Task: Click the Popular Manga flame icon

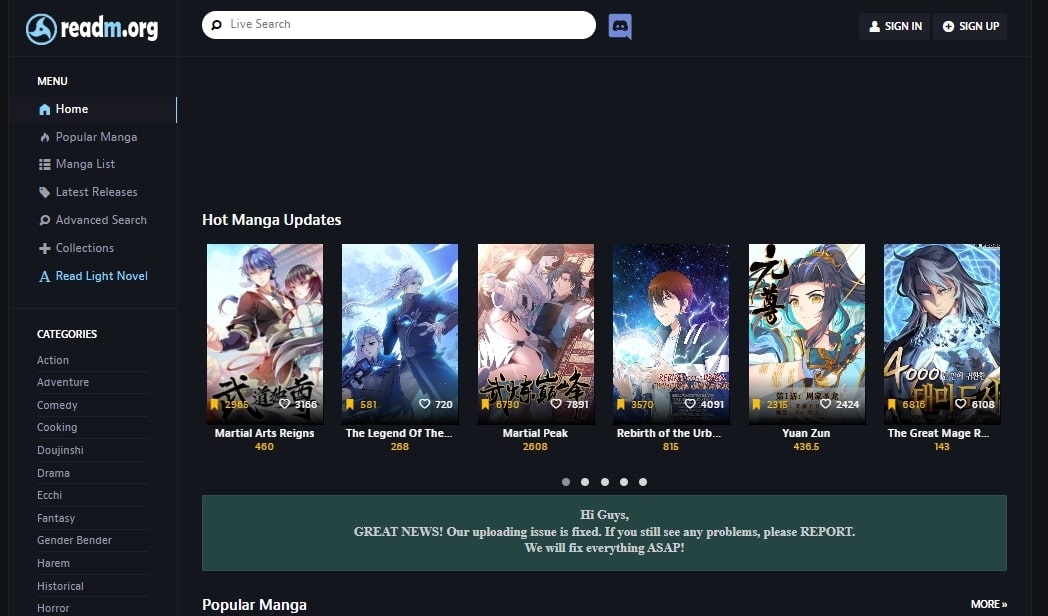Action: [45, 137]
